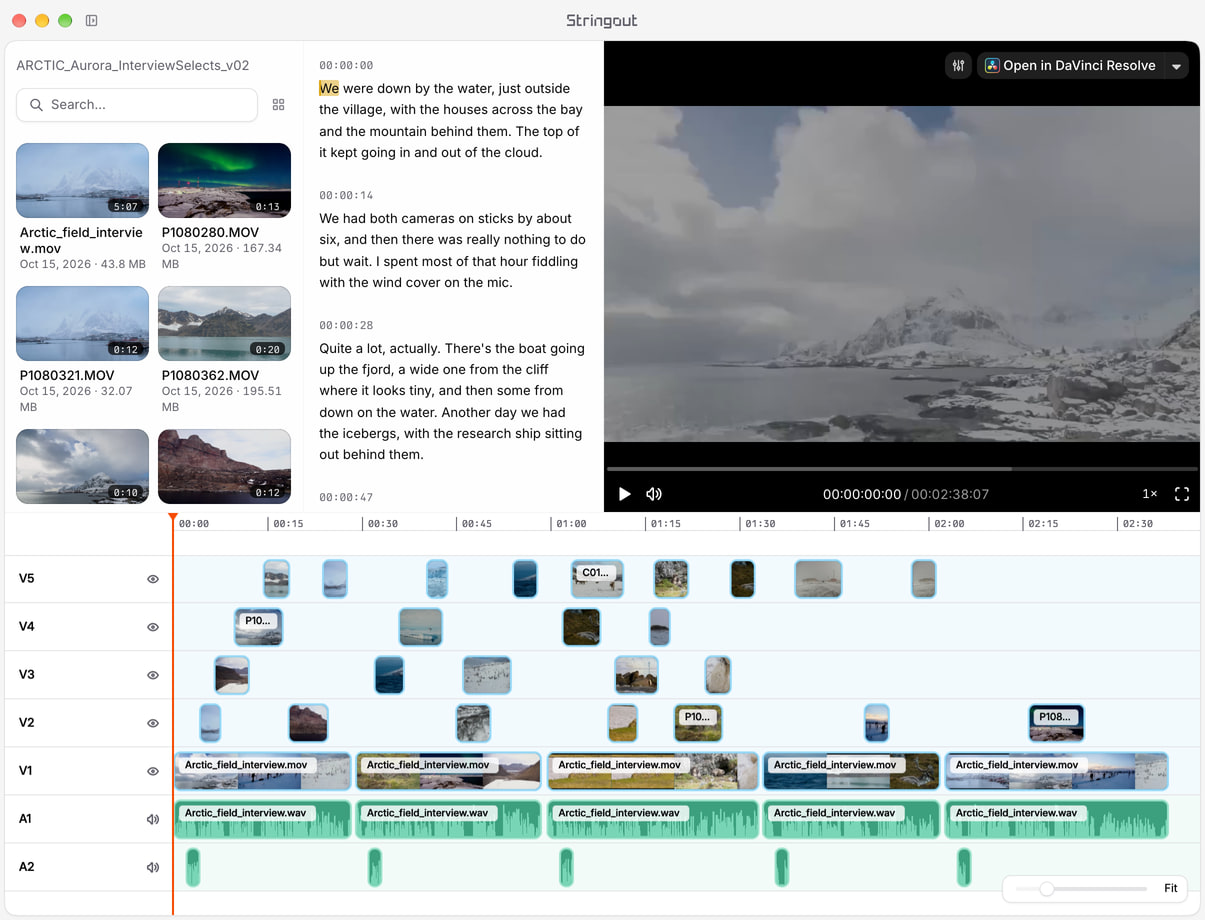Image resolution: width=1205 pixels, height=920 pixels.
Task: Select the last short audio clip on A2
Action: point(964,867)
